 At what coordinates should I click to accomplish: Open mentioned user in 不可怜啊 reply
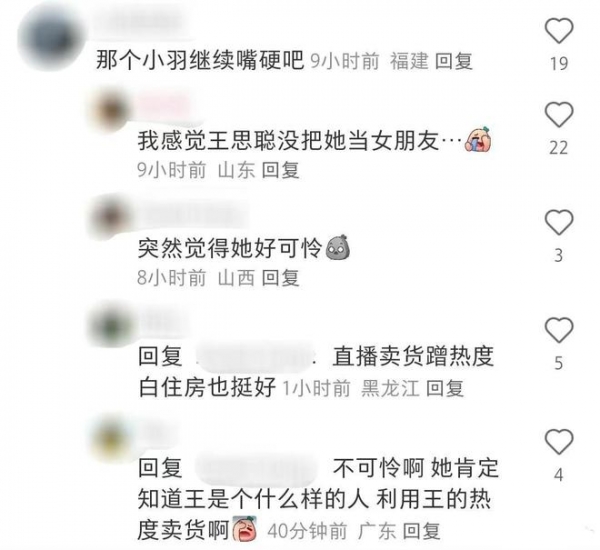[256, 468]
